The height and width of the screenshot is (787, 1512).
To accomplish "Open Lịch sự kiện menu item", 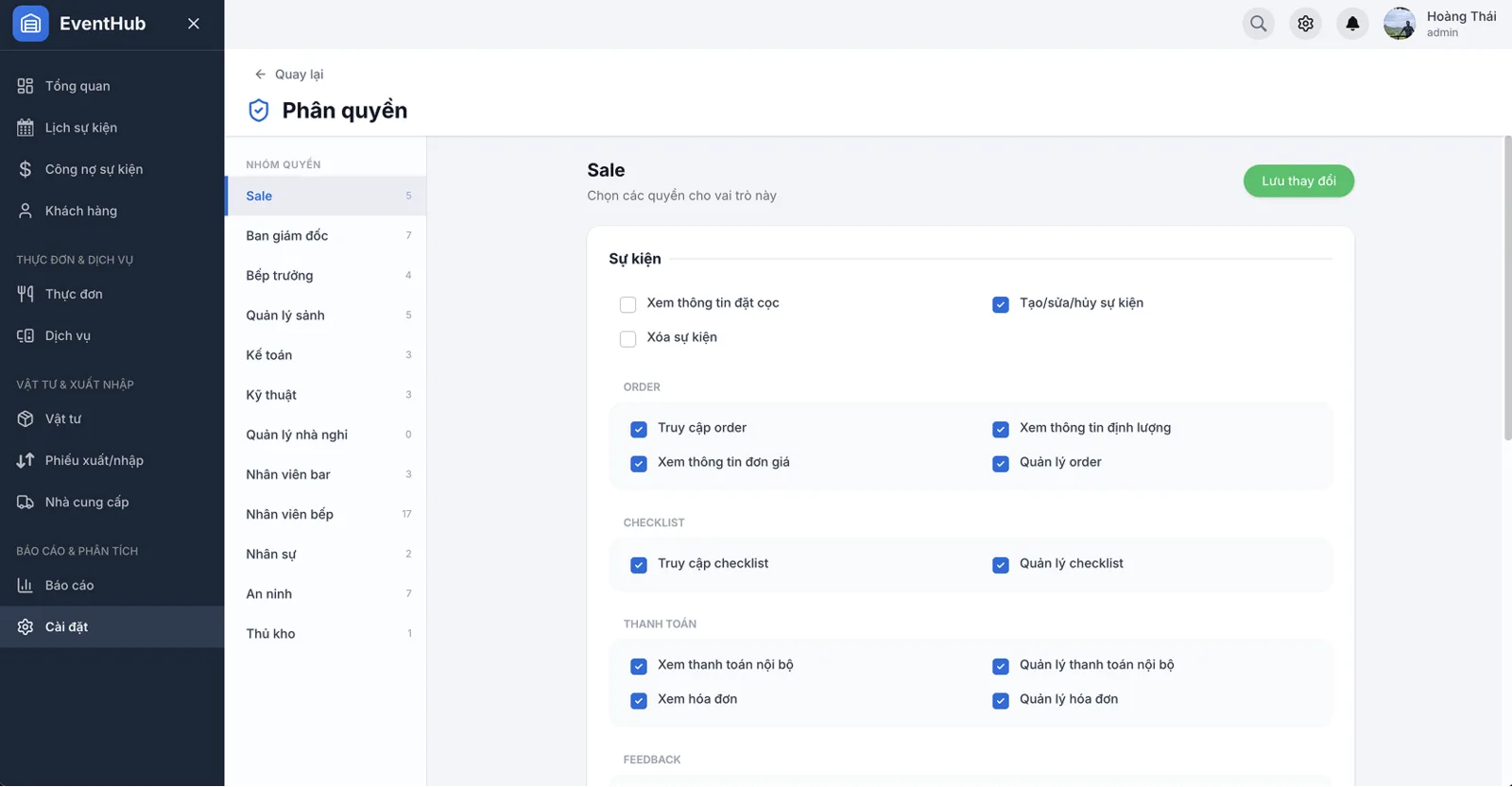I will (112, 128).
